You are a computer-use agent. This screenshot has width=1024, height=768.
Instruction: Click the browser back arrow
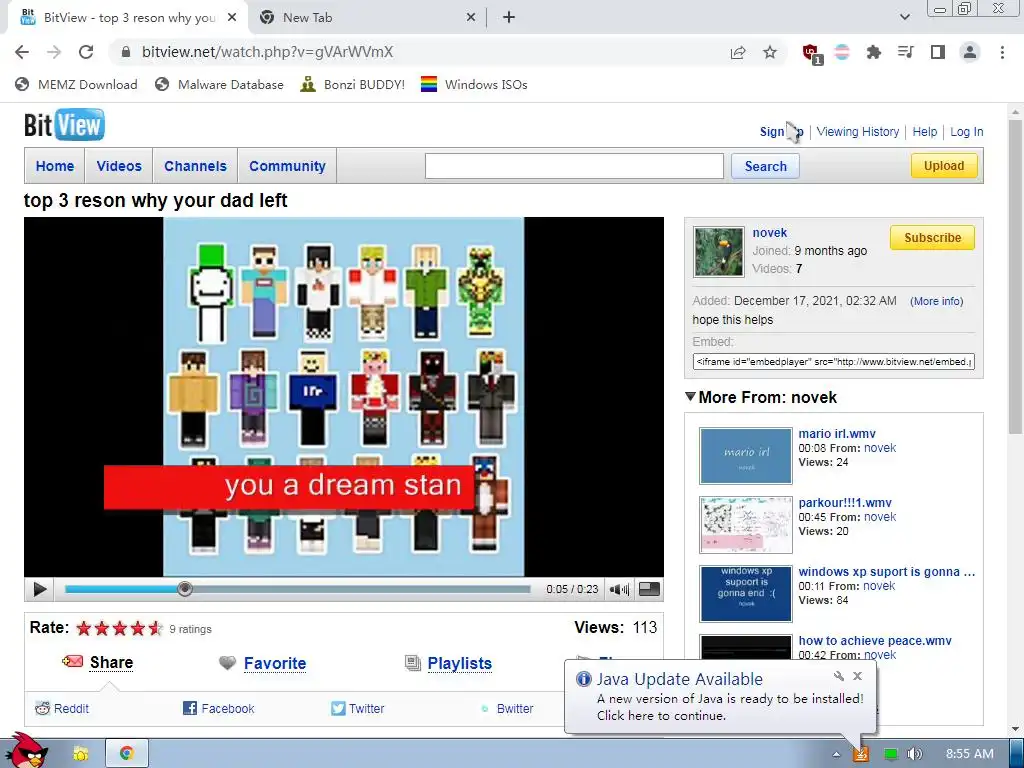(22, 52)
